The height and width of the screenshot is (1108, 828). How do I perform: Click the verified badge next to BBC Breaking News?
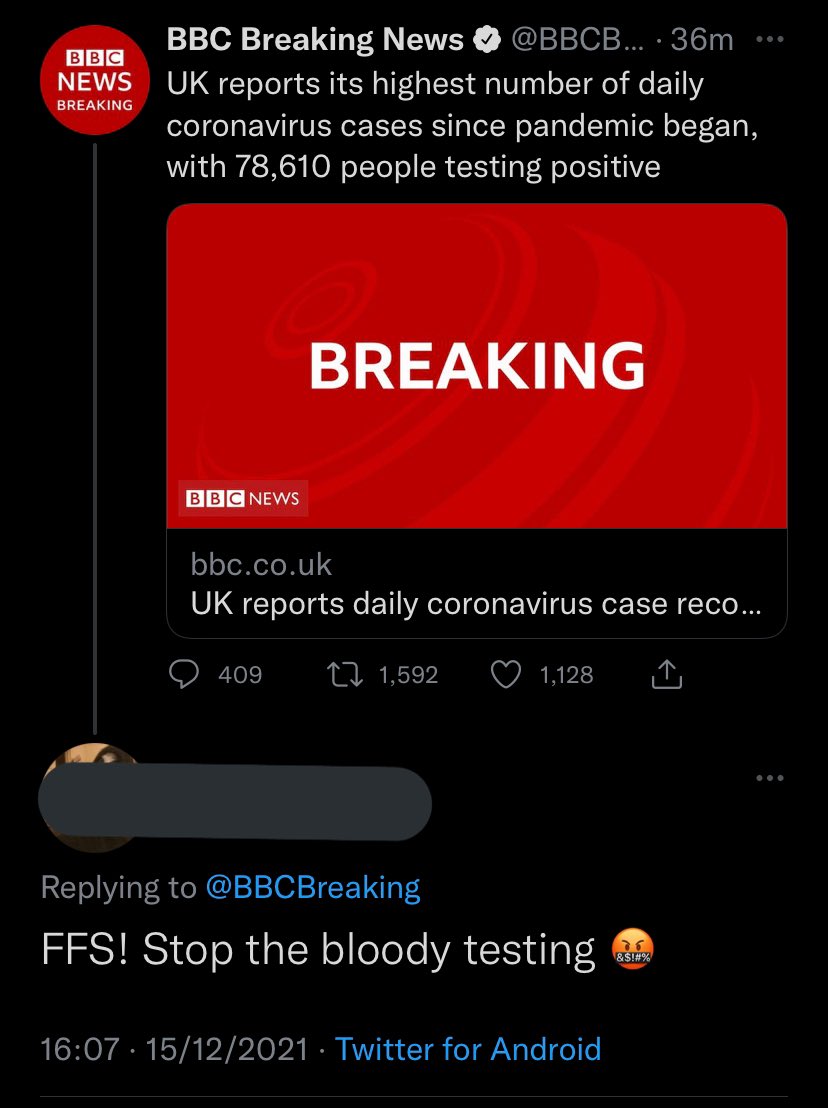point(486,41)
